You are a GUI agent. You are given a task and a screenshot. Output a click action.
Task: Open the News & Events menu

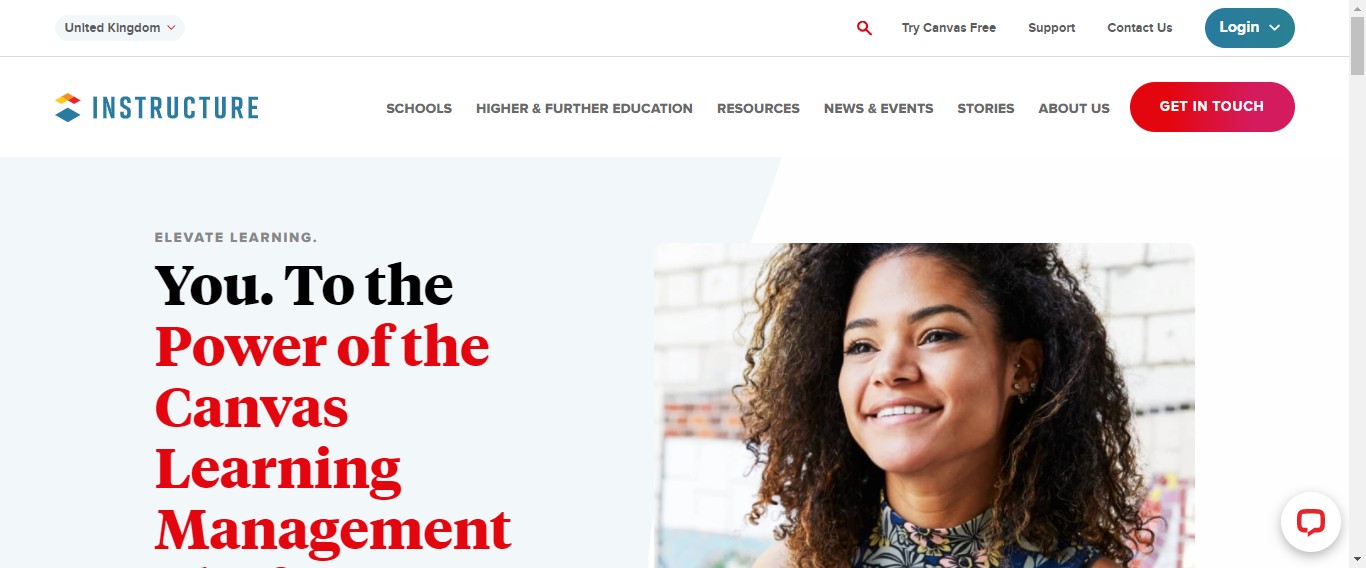click(x=878, y=108)
